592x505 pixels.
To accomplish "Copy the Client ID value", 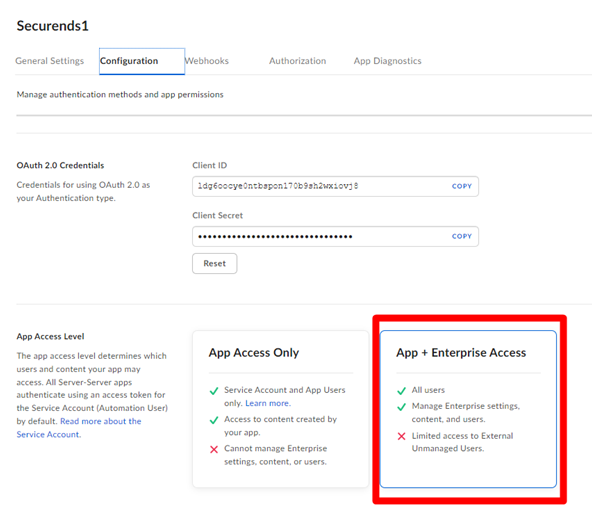I will [x=462, y=186].
